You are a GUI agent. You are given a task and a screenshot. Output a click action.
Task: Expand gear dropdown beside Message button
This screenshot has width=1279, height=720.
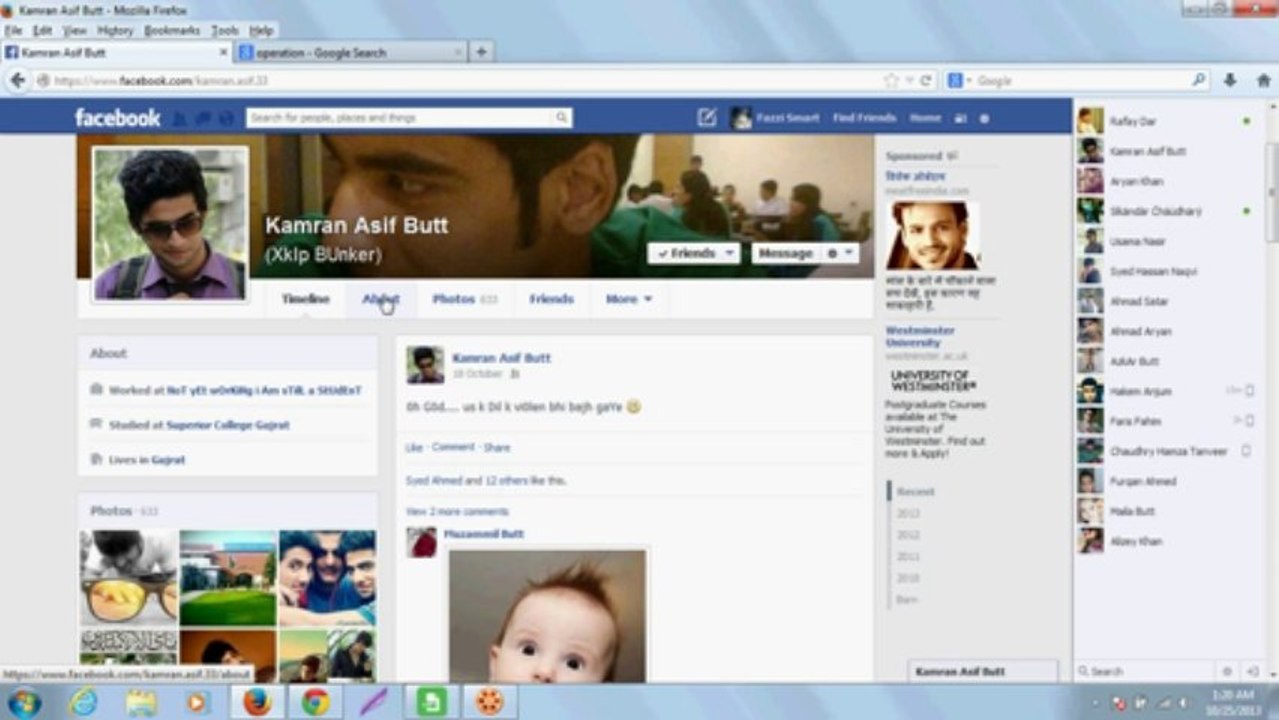[838, 253]
